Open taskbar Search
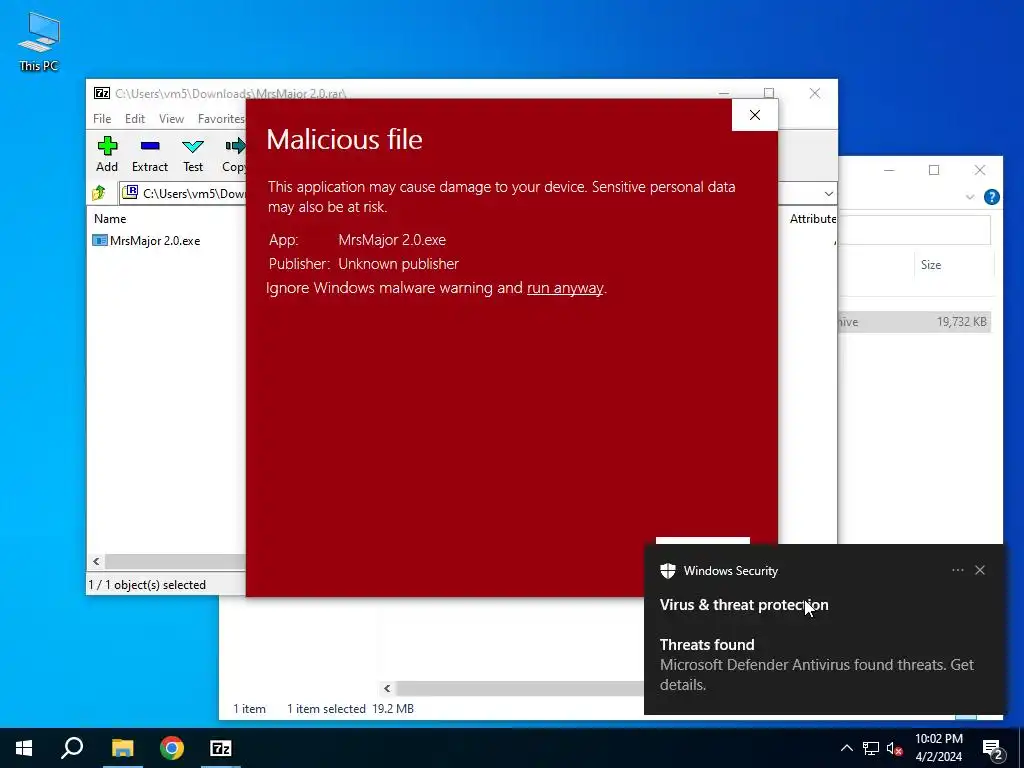The height and width of the screenshot is (768, 1024). (x=72, y=748)
